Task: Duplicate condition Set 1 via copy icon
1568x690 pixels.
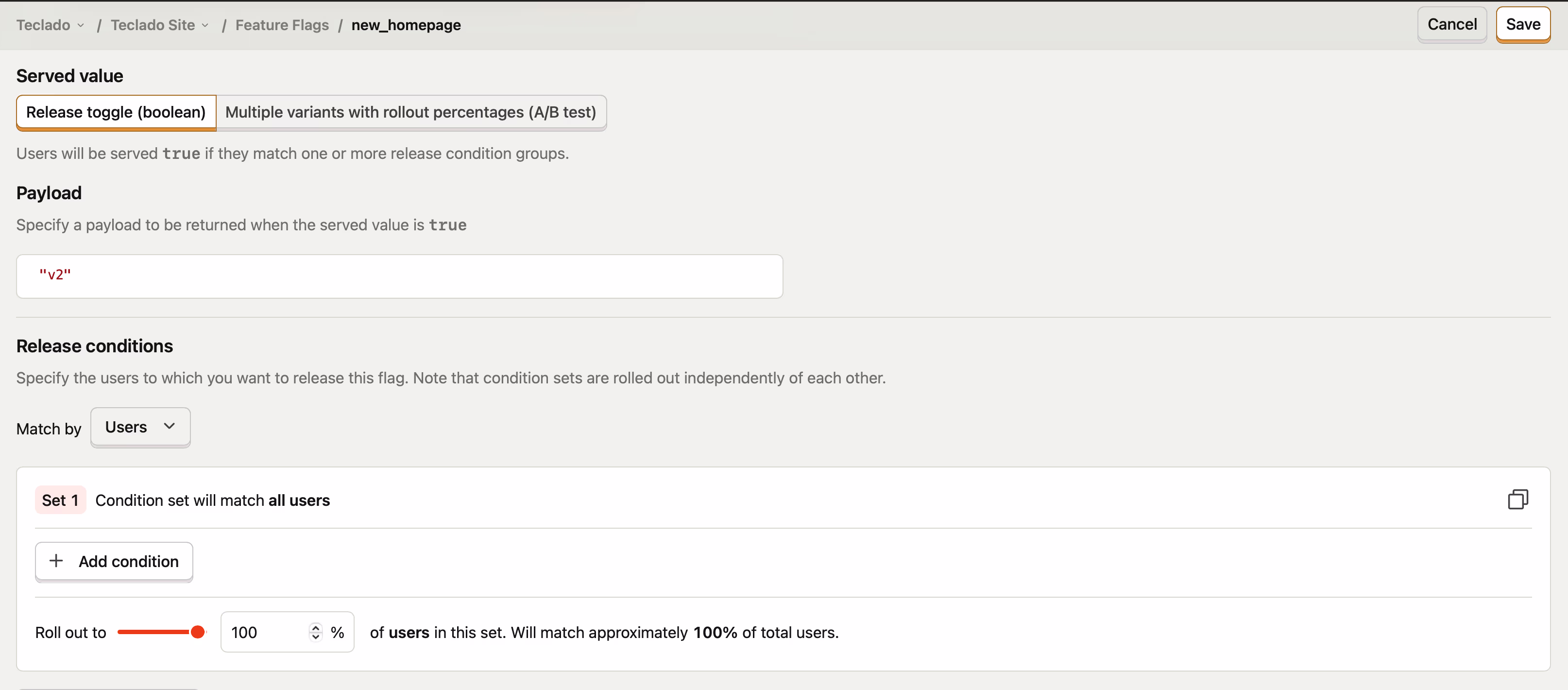Action: 1517,500
